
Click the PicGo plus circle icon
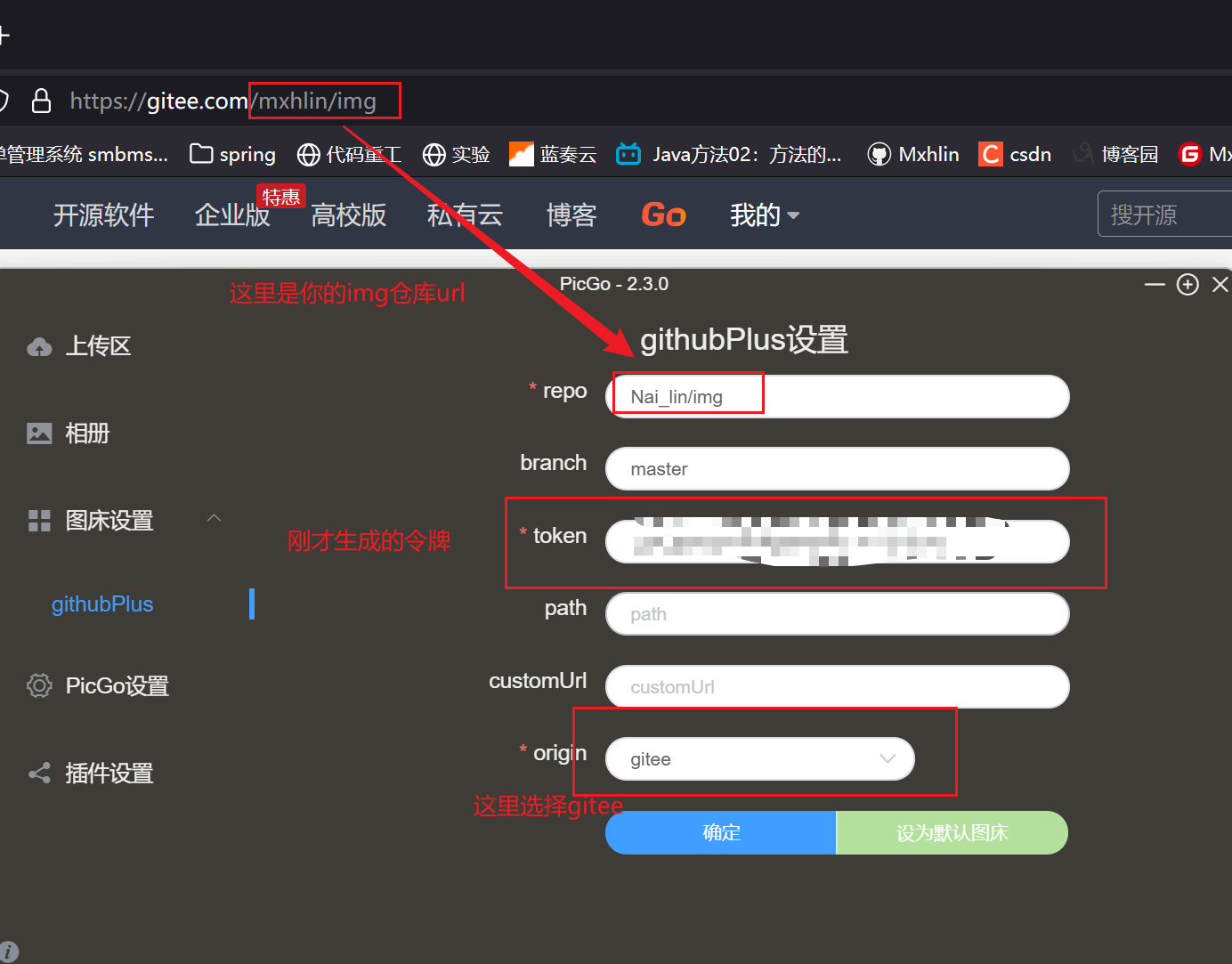click(x=1187, y=284)
